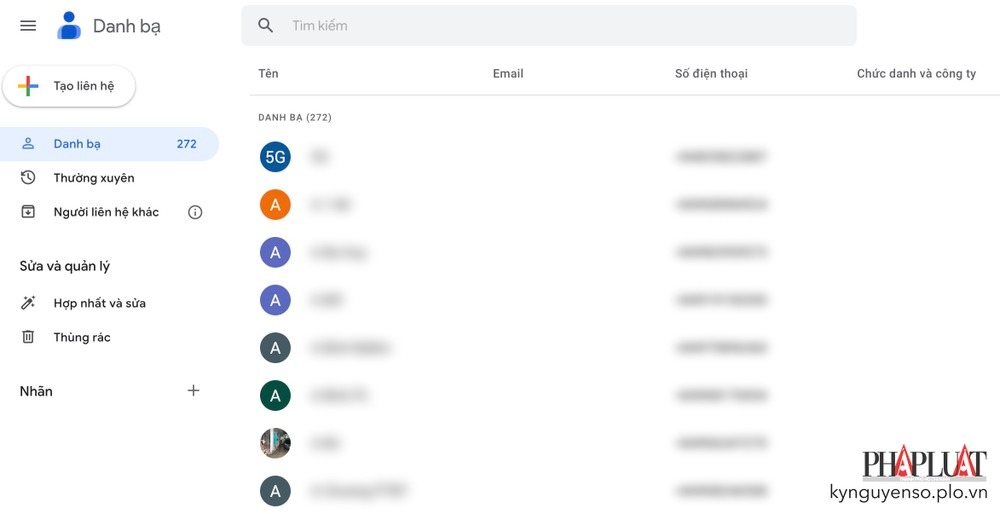The image size is (1000, 514).
Task: Click the Chức danh và công ty header
Action: tap(916, 74)
